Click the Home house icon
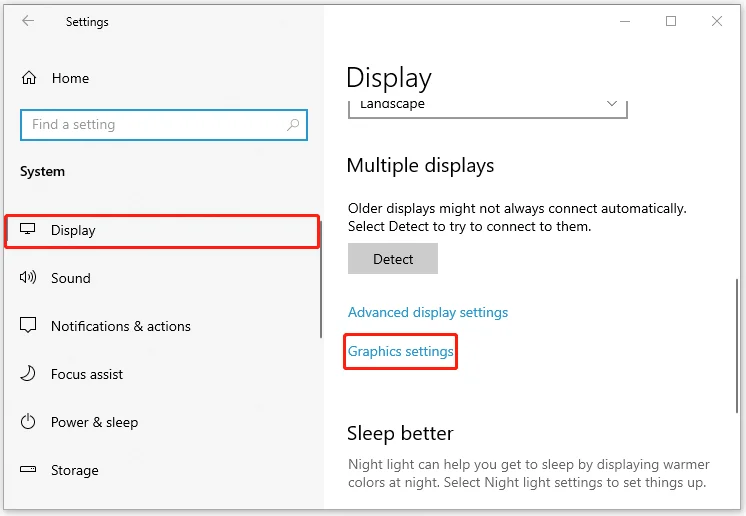 [29, 78]
